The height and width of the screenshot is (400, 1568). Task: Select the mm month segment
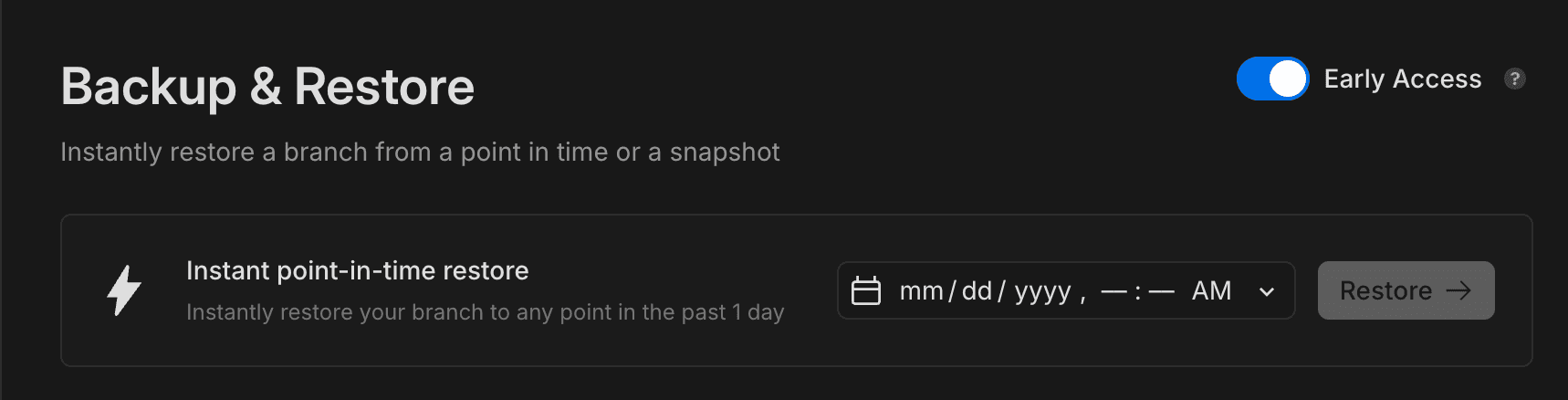pyautogui.click(x=921, y=291)
